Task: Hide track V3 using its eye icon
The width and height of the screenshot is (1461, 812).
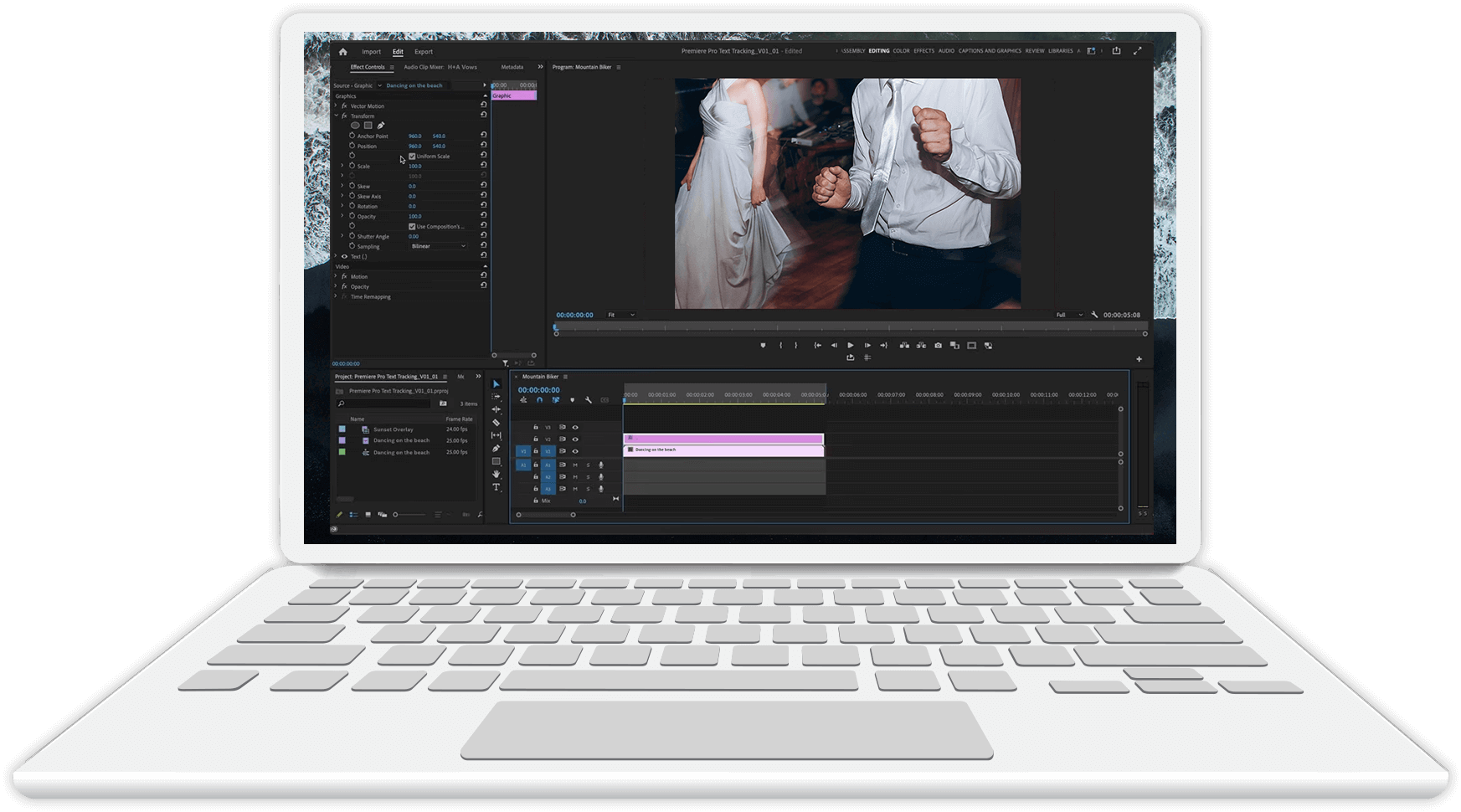Action: tap(575, 427)
